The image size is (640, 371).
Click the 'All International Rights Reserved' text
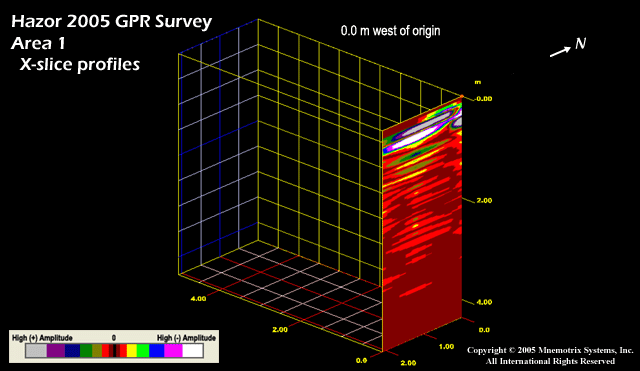click(x=550, y=361)
